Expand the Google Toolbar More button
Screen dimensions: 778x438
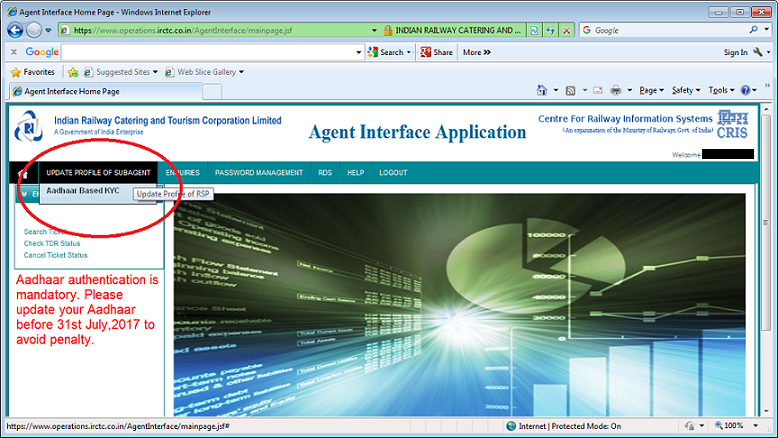point(476,52)
